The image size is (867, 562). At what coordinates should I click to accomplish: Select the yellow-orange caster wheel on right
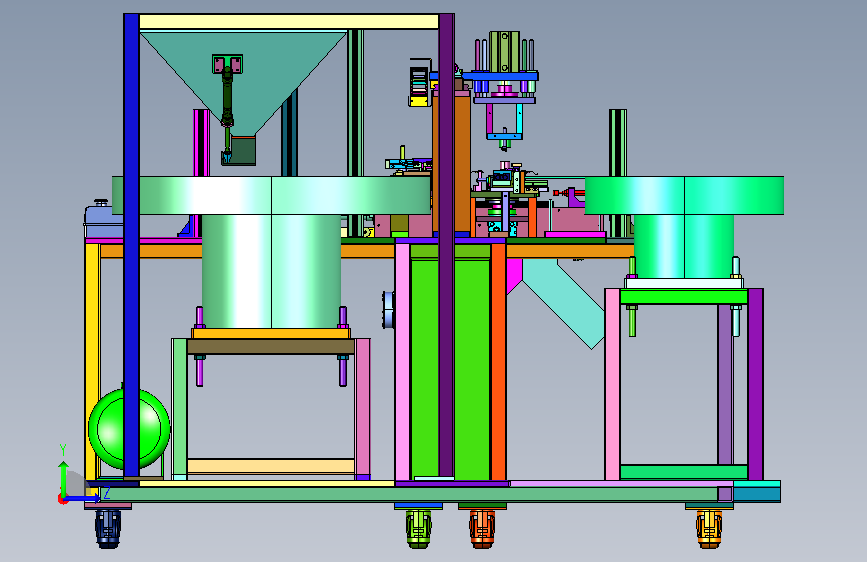point(709,528)
